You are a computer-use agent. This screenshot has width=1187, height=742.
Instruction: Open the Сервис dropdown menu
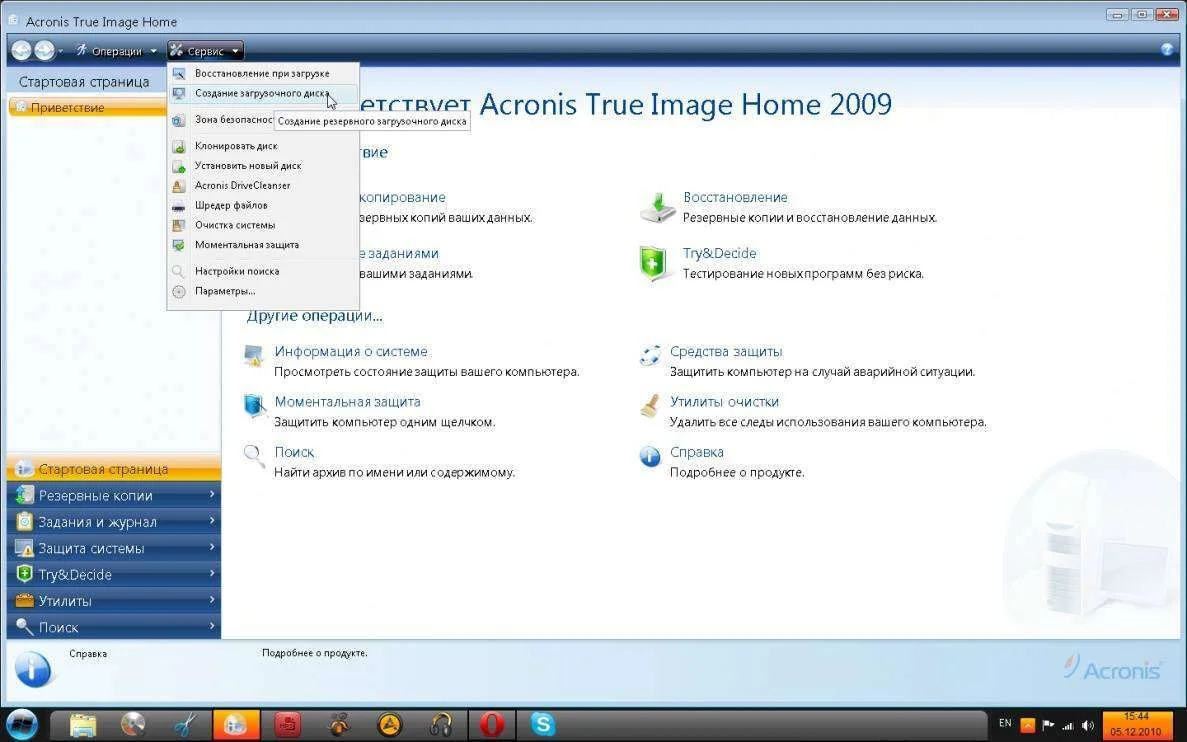205,51
